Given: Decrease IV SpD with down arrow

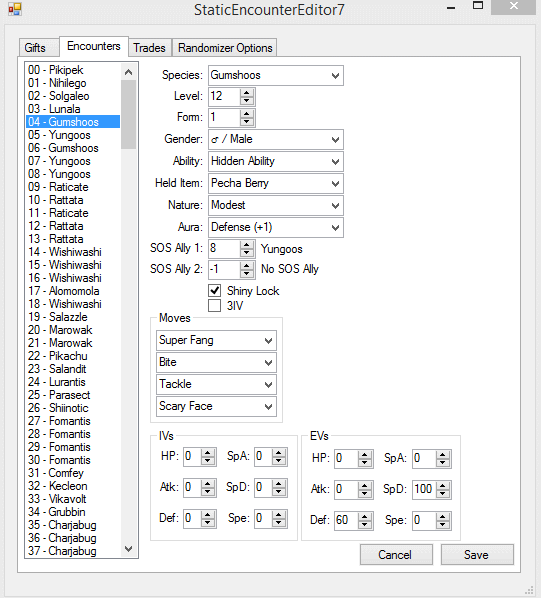Looking at the screenshot, I should [279, 492].
